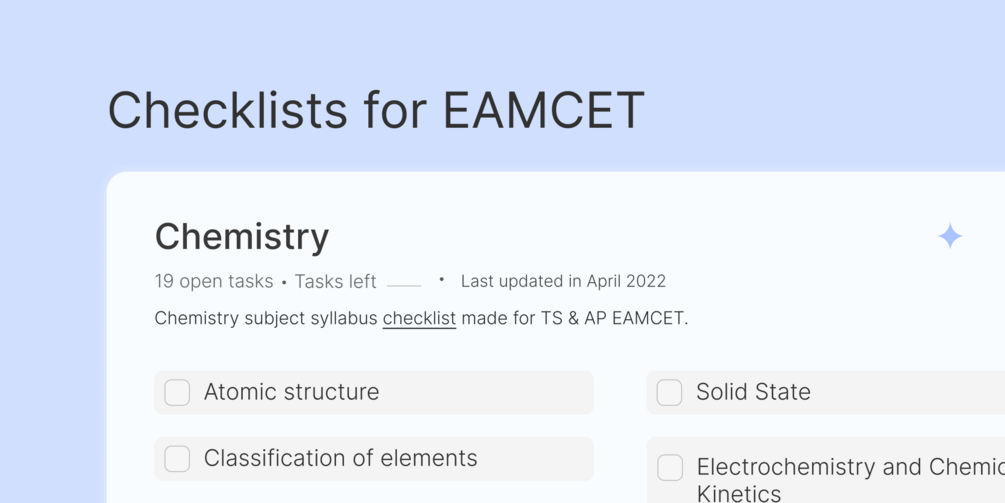Tick the Classification of elements checkbox

coord(177,459)
